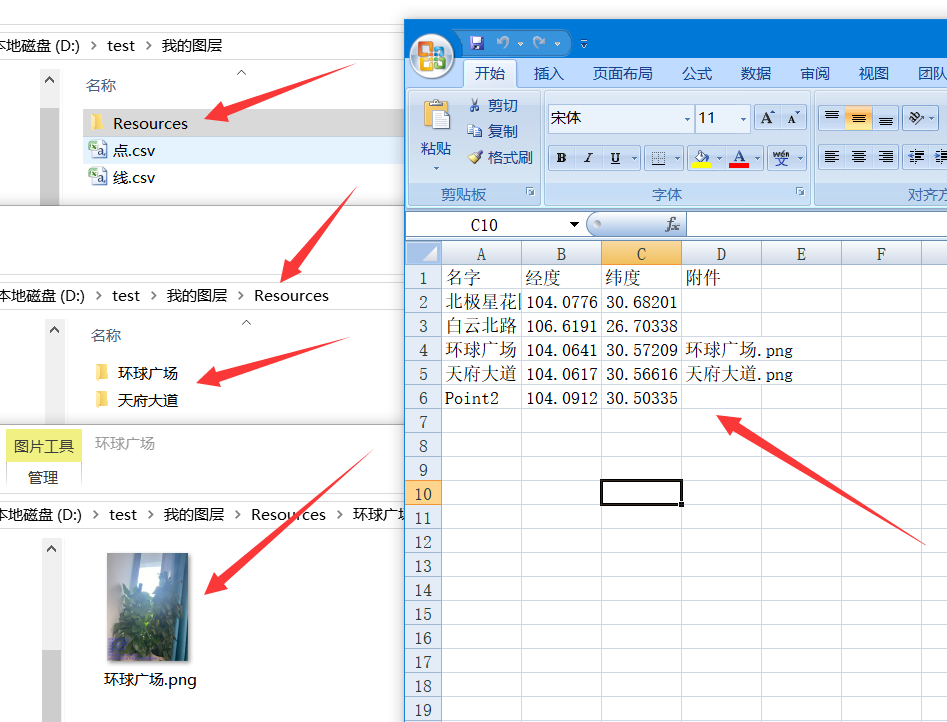947x722 pixels.
Task: Decrease indent icon
Action: tap(916, 157)
